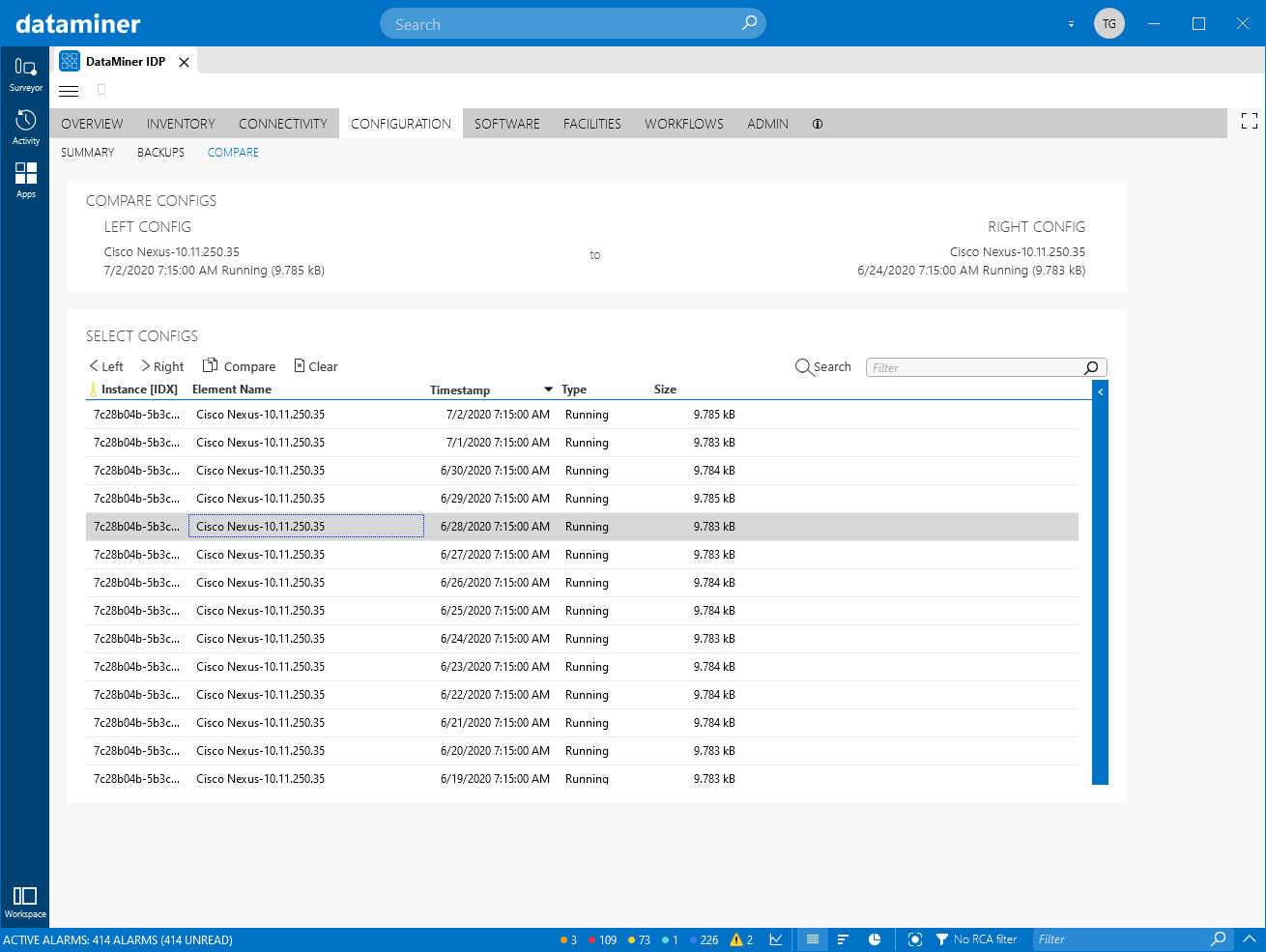1266x952 pixels.
Task: Select the CONFIGURATION tab
Action: (401, 124)
